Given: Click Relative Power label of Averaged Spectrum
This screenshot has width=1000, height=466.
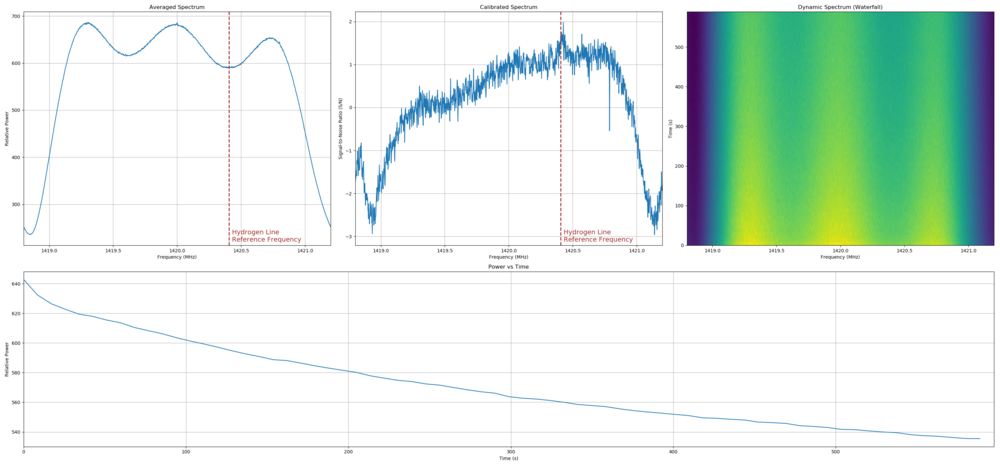Looking at the screenshot, I should pyautogui.click(x=7, y=128).
